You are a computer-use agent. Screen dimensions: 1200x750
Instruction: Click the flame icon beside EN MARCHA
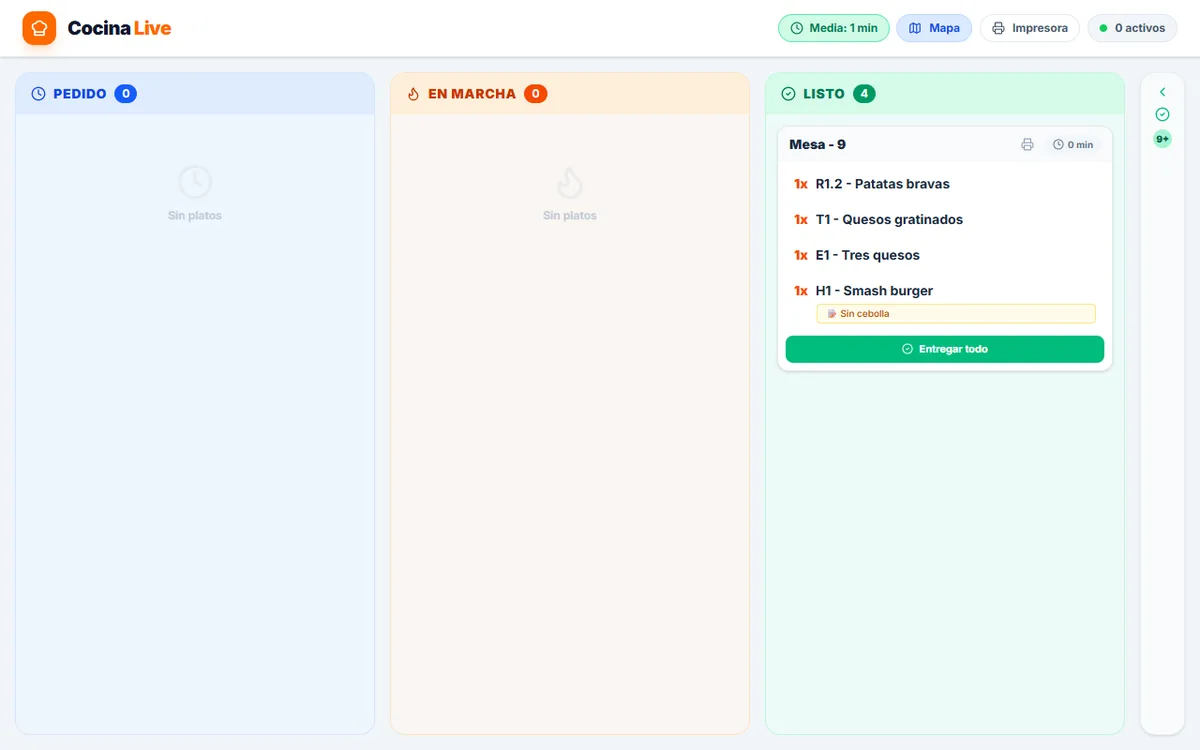click(413, 94)
